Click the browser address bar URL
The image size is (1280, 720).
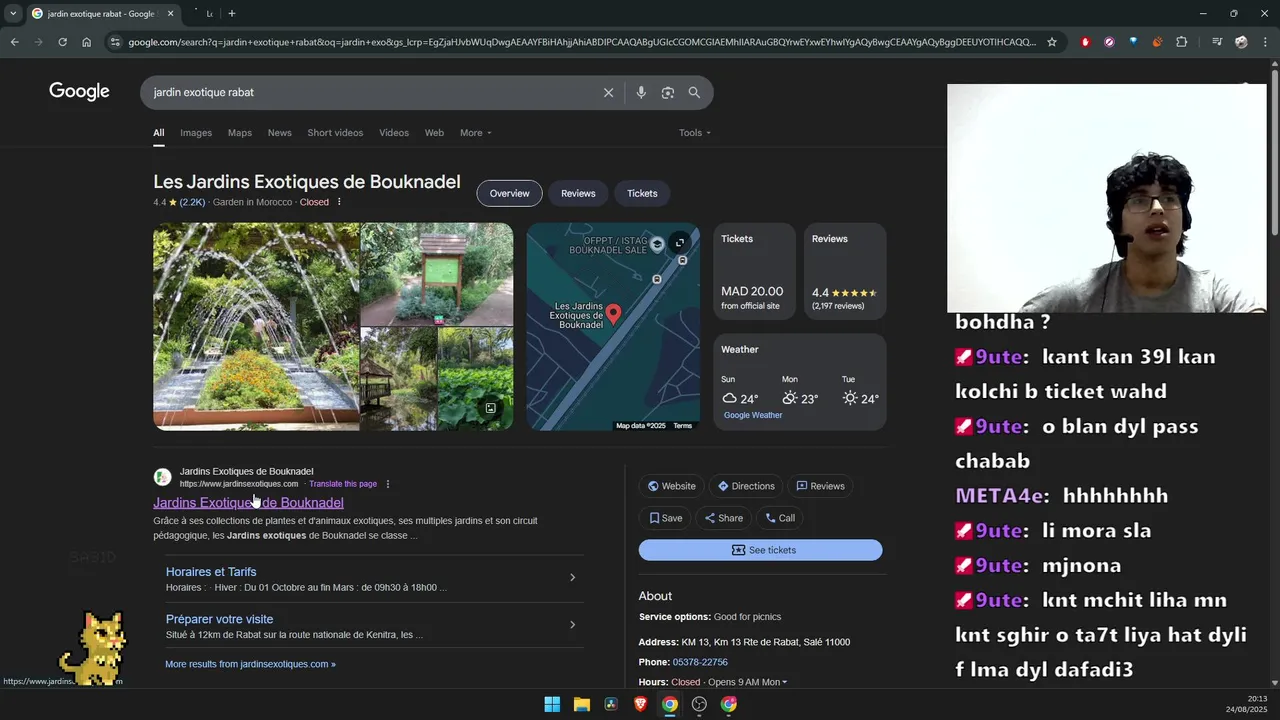point(582,42)
